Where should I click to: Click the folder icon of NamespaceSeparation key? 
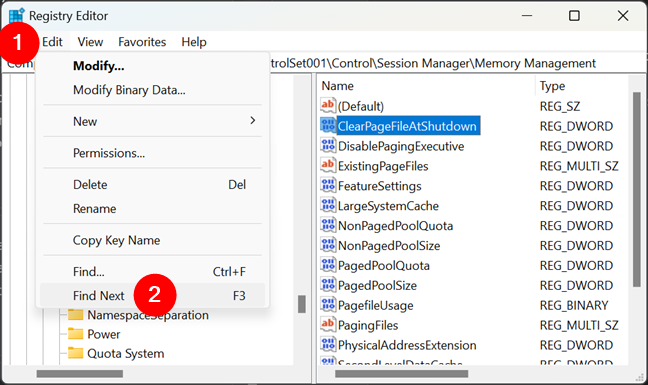(x=76, y=315)
